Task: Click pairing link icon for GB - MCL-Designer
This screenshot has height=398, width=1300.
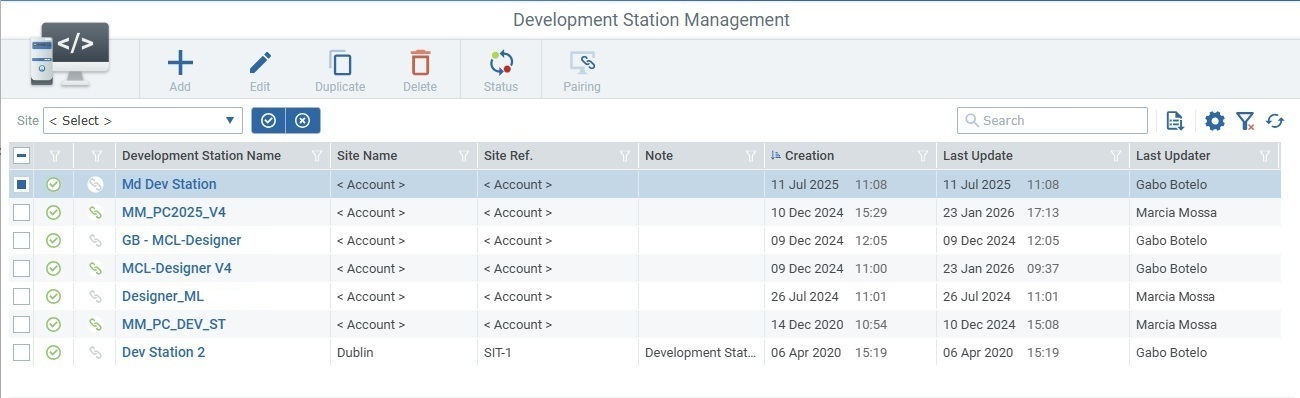Action: click(95, 240)
